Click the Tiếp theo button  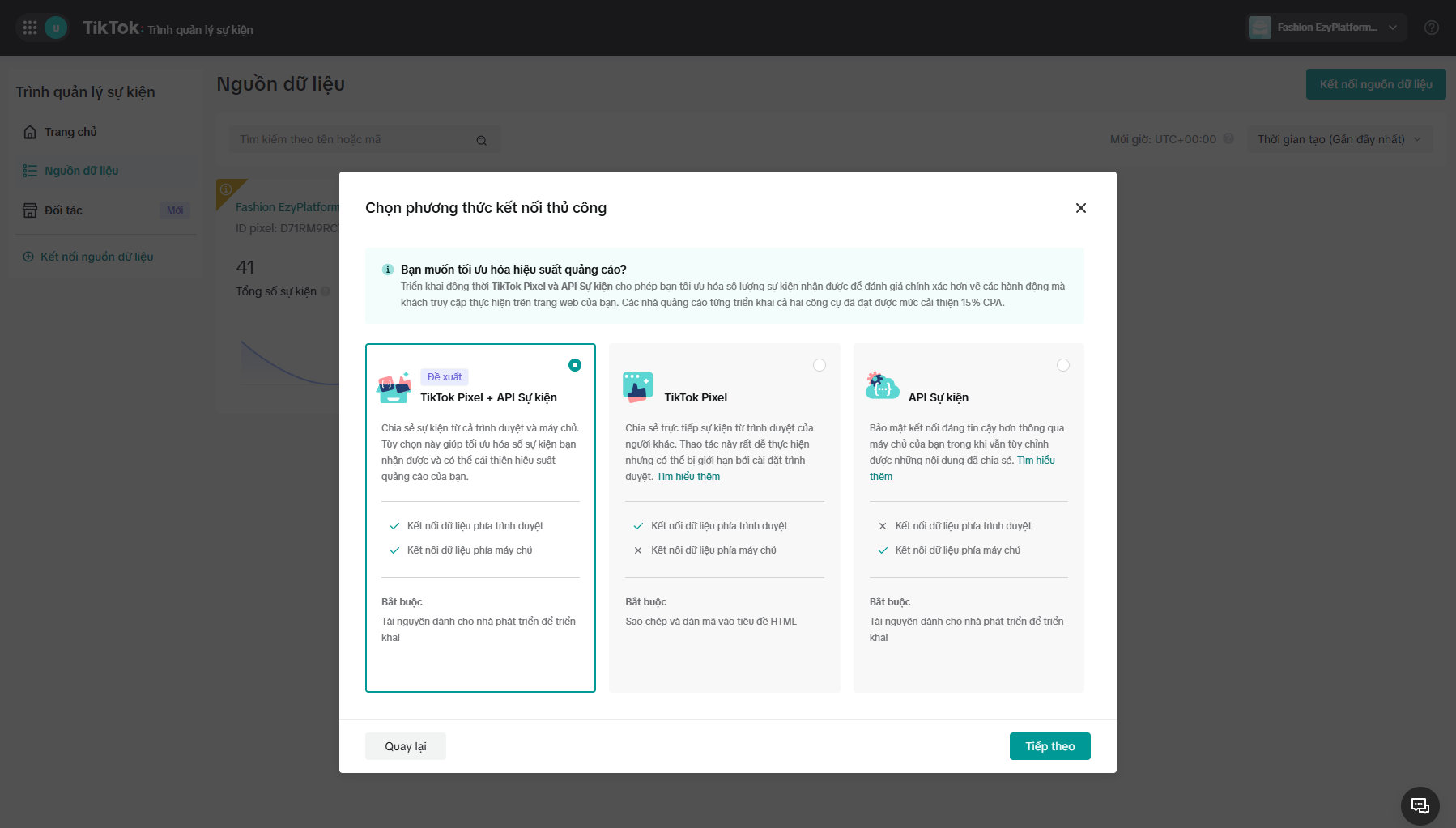[1049, 746]
